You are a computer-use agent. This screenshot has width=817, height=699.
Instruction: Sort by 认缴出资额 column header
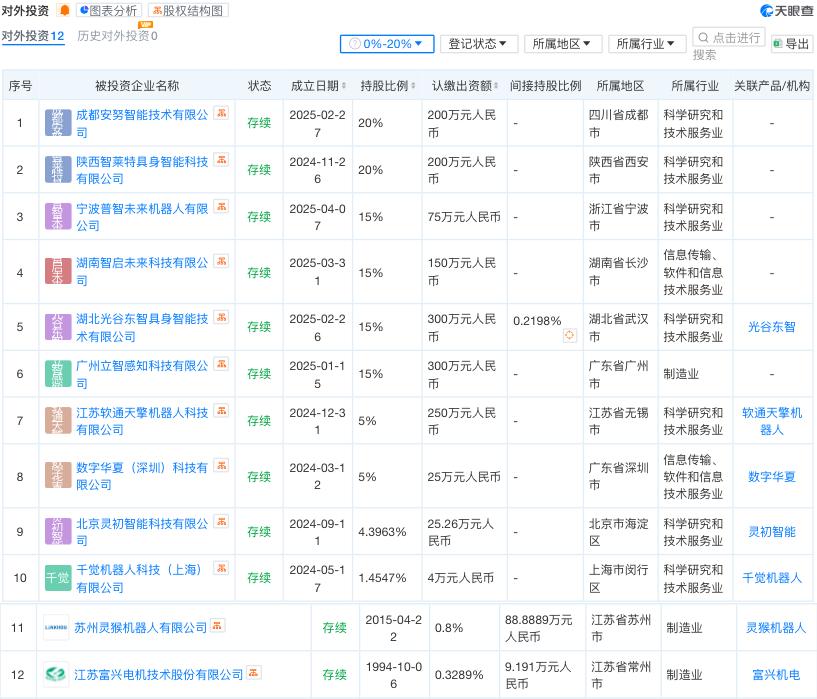point(466,86)
